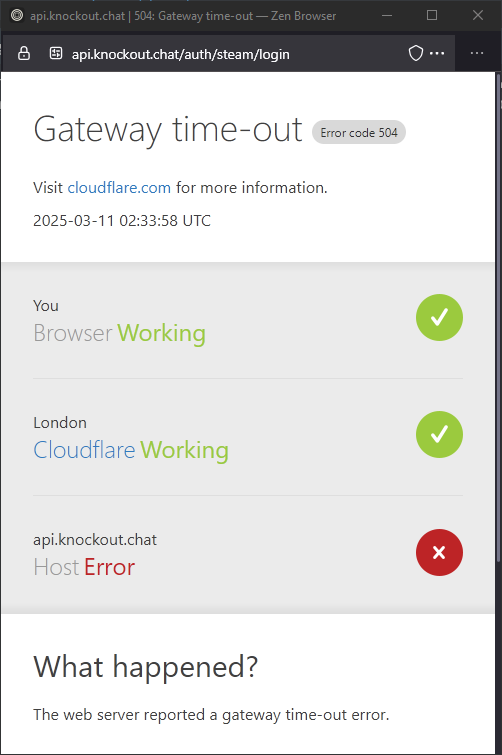Open the tracking protection shield icon
Image resolution: width=502 pixels, height=755 pixels.
(x=416, y=53)
